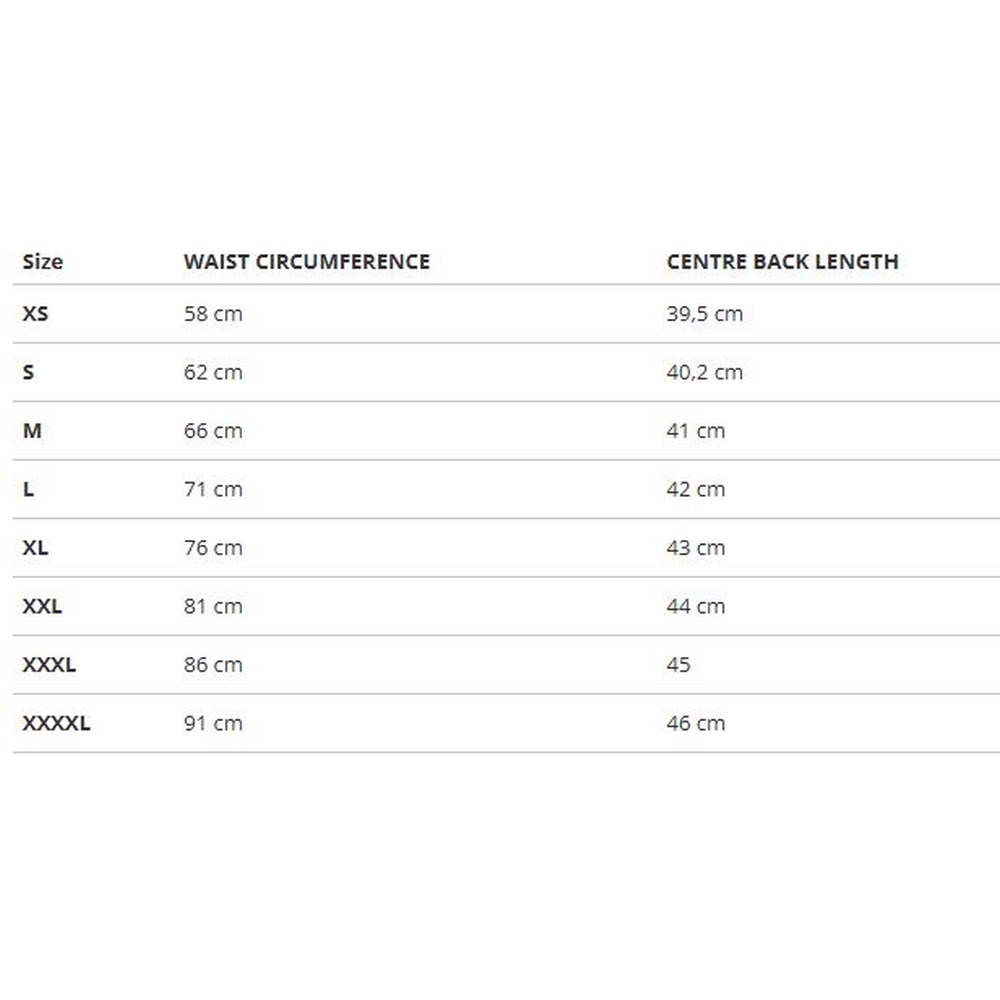
Task: Click the CENTRE BACK LENGTH column header
Action: tap(782, 262)
